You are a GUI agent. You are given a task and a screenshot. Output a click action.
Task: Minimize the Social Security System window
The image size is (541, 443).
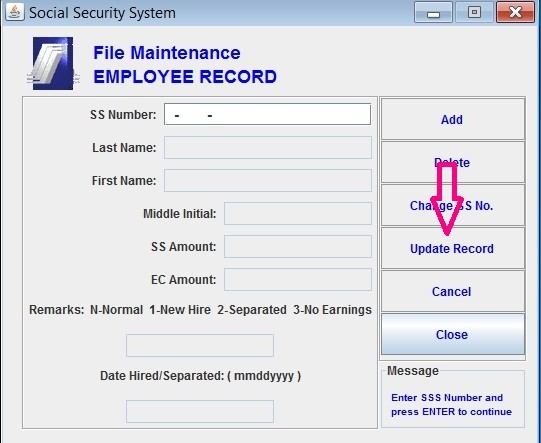(x=433, y=12)
